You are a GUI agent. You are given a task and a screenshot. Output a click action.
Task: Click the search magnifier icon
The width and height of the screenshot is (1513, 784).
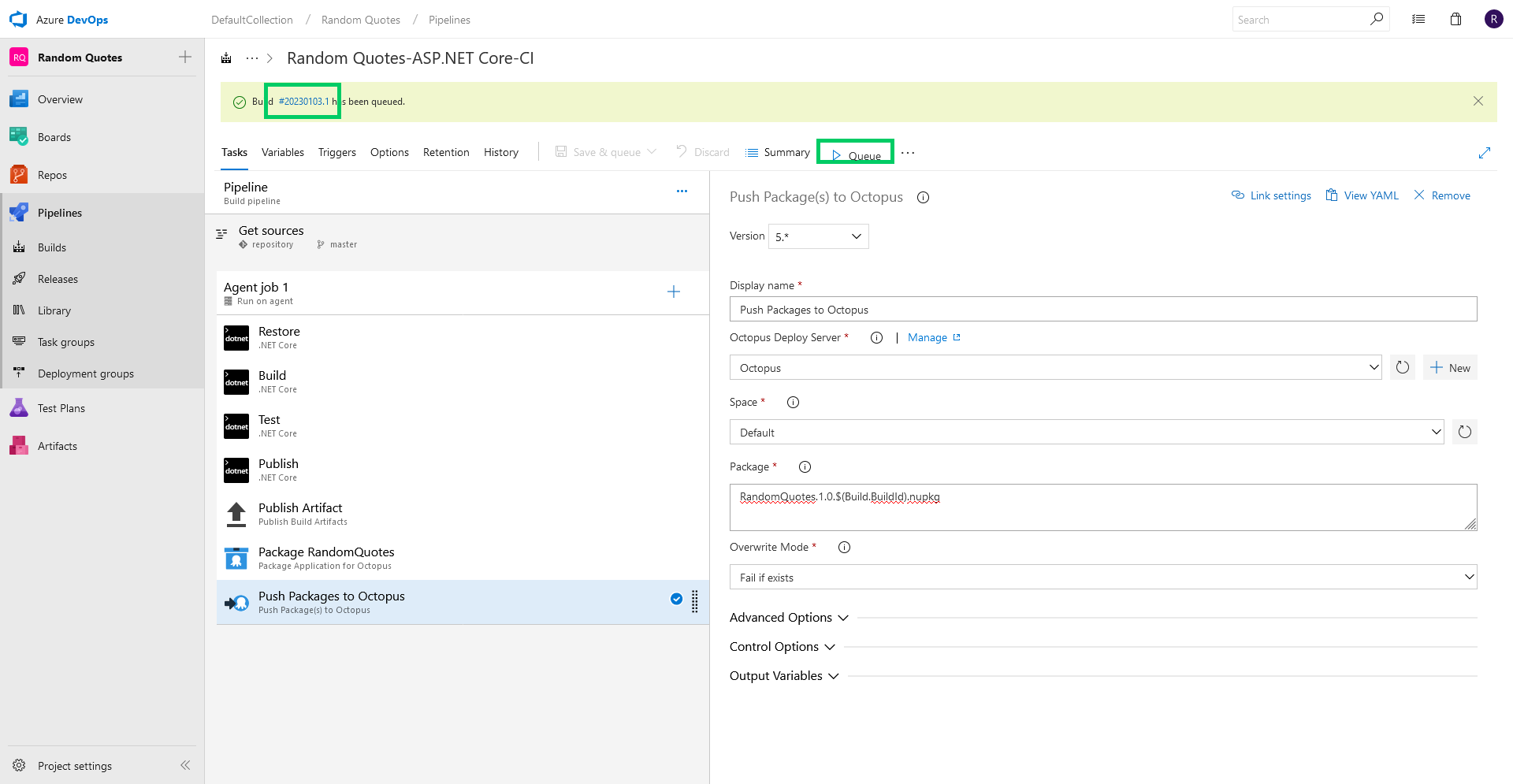coord(1376,19)
